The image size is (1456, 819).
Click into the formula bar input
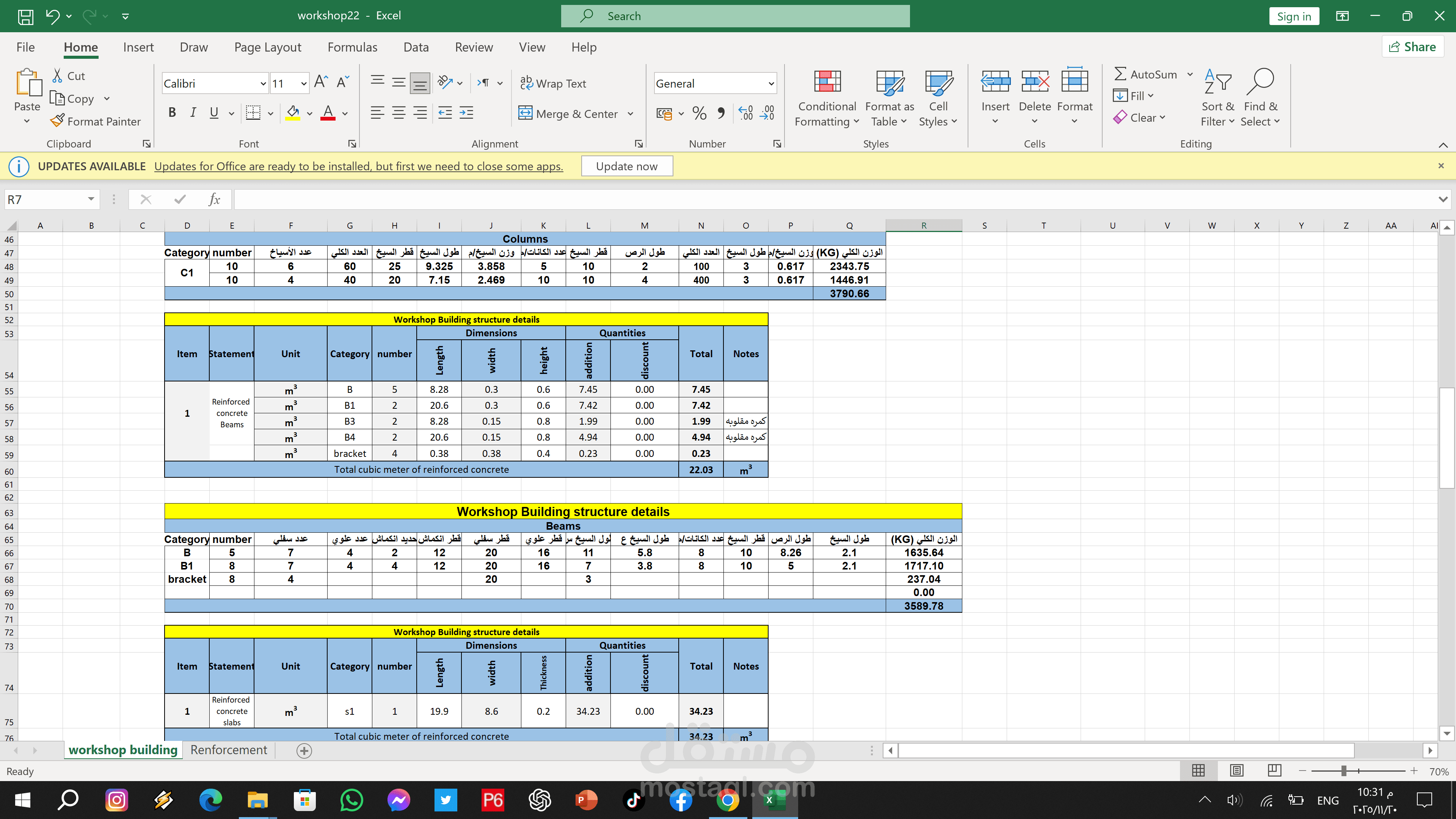coord(834,199)
